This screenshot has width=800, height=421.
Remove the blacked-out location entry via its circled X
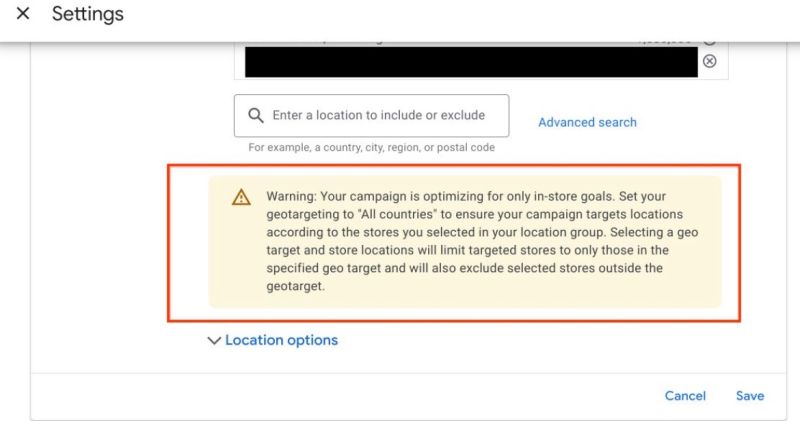[709, 61]
